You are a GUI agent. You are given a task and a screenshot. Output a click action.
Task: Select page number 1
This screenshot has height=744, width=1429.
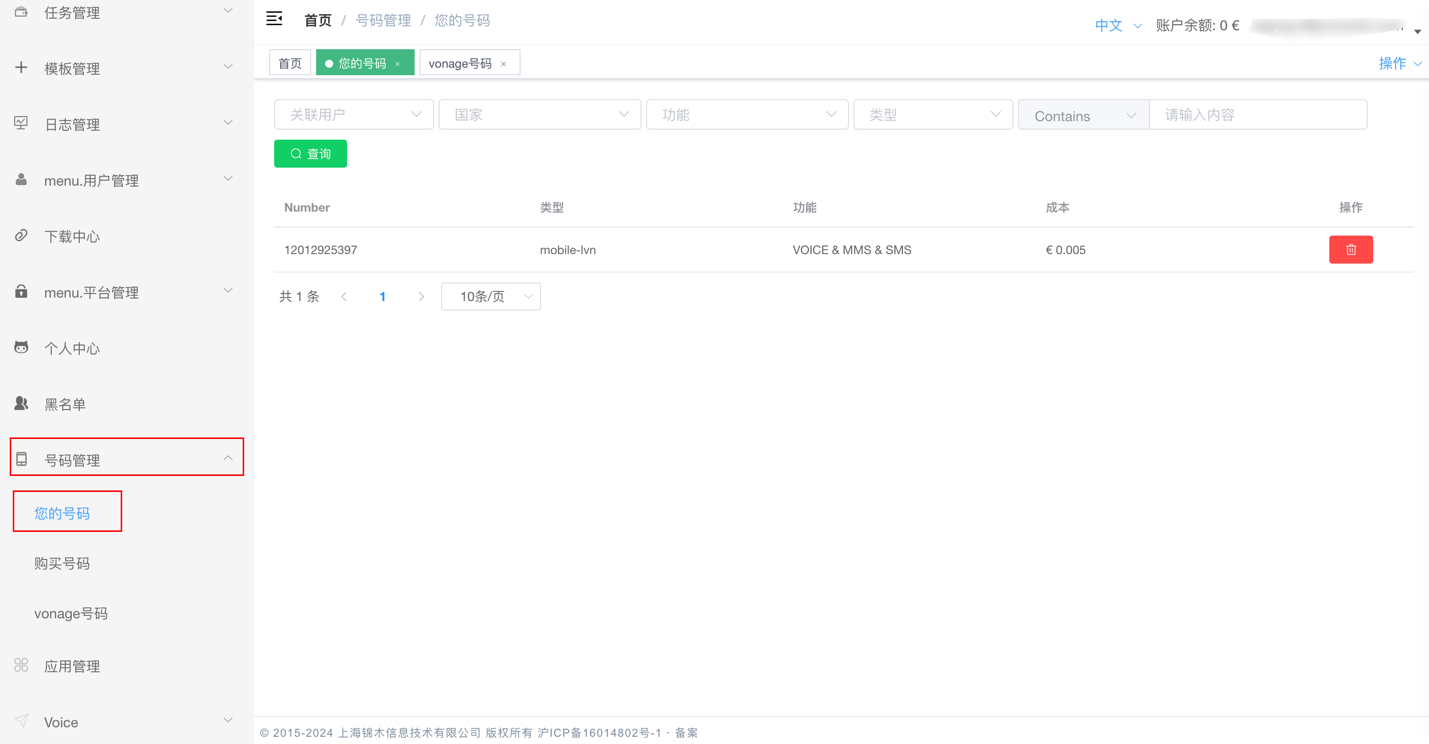click(383, 297)
